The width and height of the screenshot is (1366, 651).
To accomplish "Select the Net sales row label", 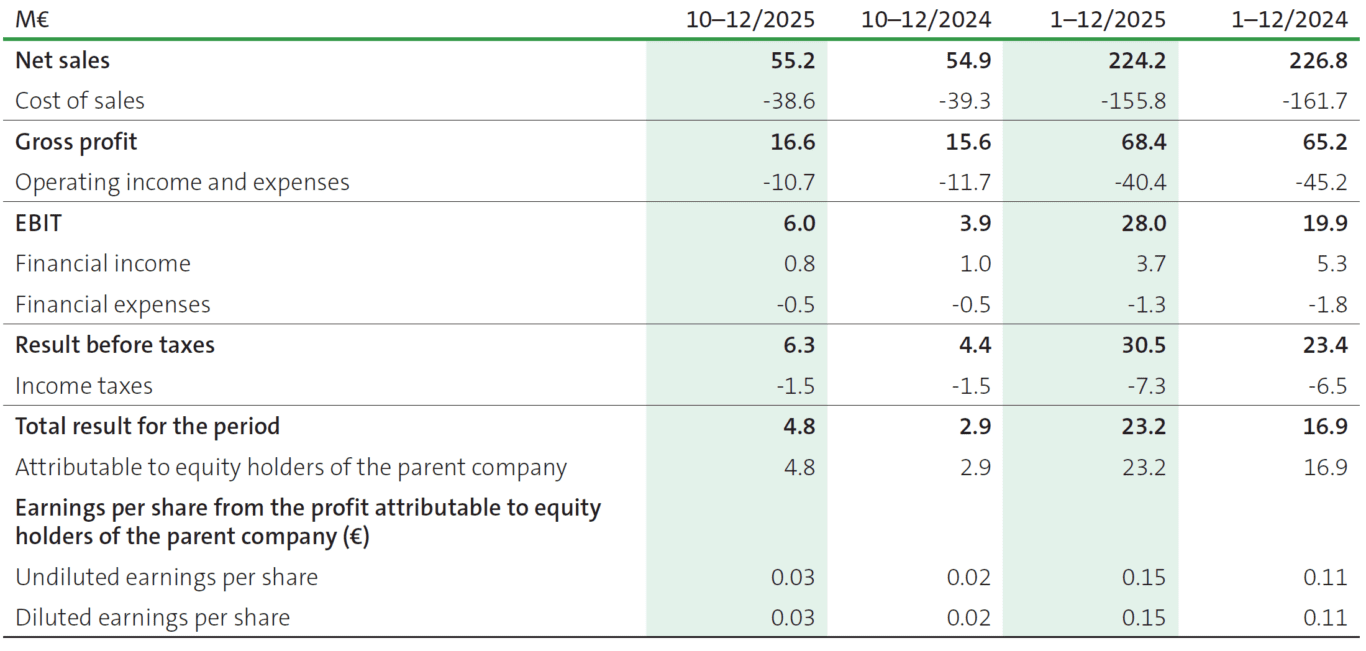I will pos(62,60).
